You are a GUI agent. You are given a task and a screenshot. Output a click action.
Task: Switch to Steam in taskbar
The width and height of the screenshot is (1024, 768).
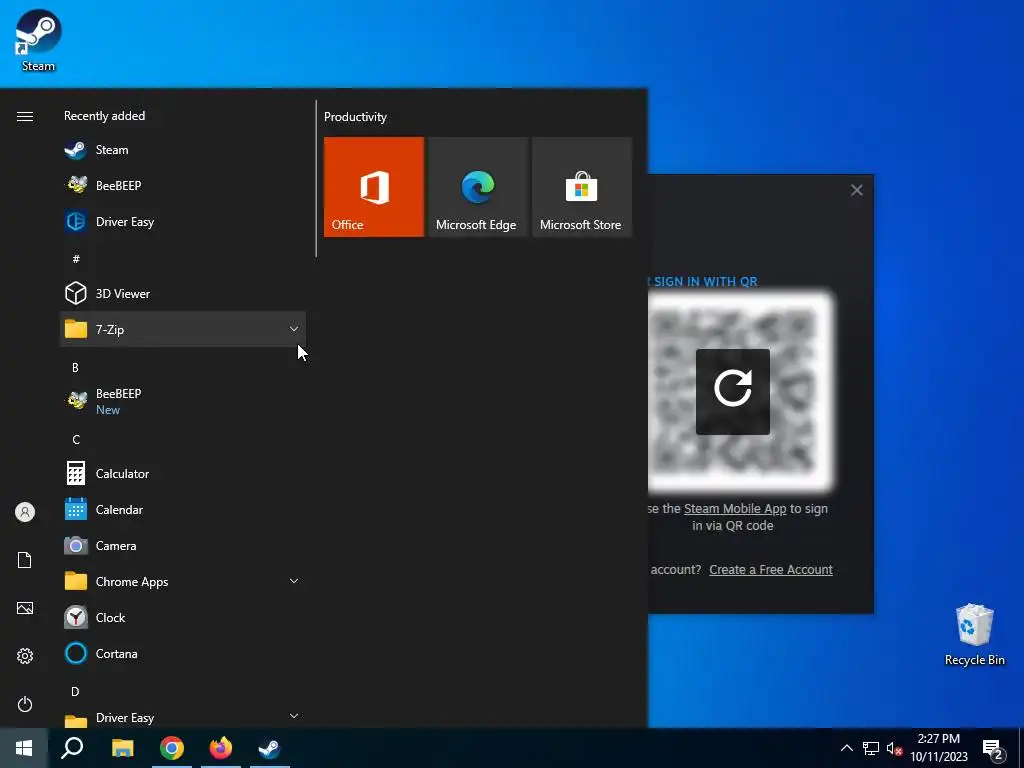tap(270, 748)
